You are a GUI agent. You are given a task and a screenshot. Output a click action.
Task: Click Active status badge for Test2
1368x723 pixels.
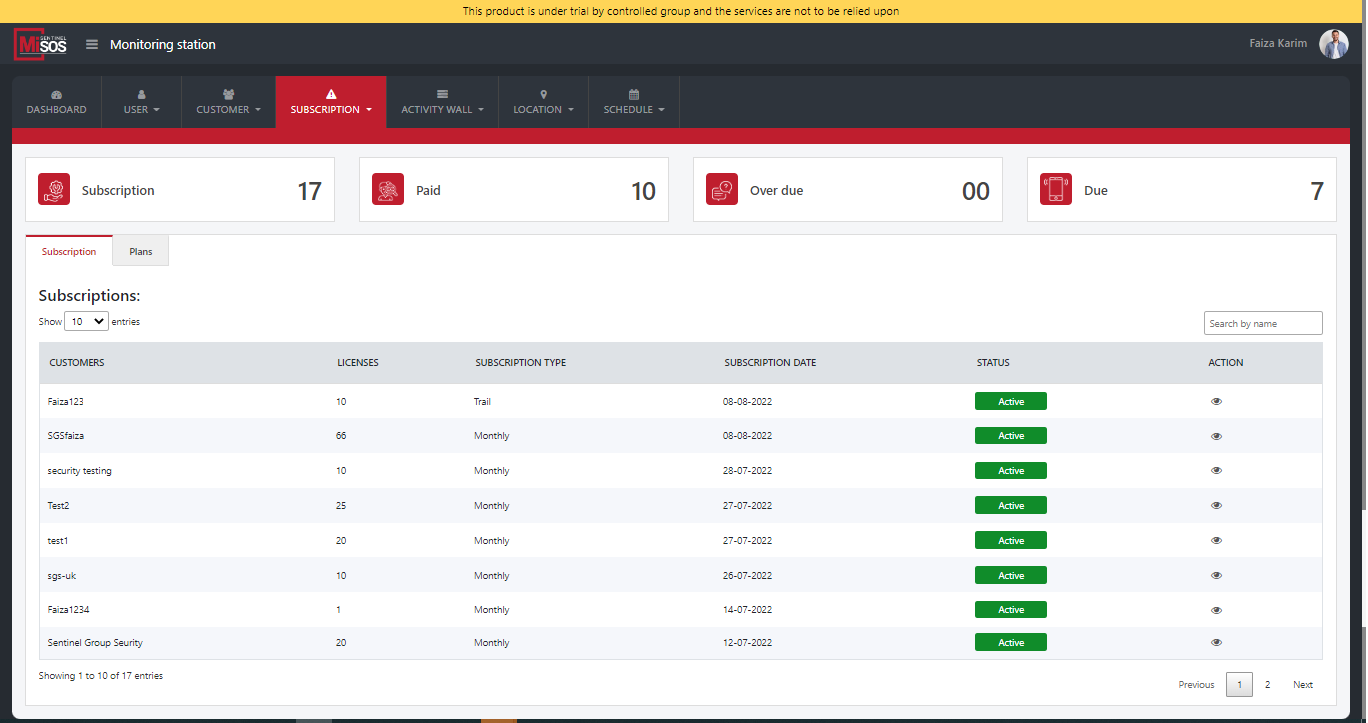1010,506
